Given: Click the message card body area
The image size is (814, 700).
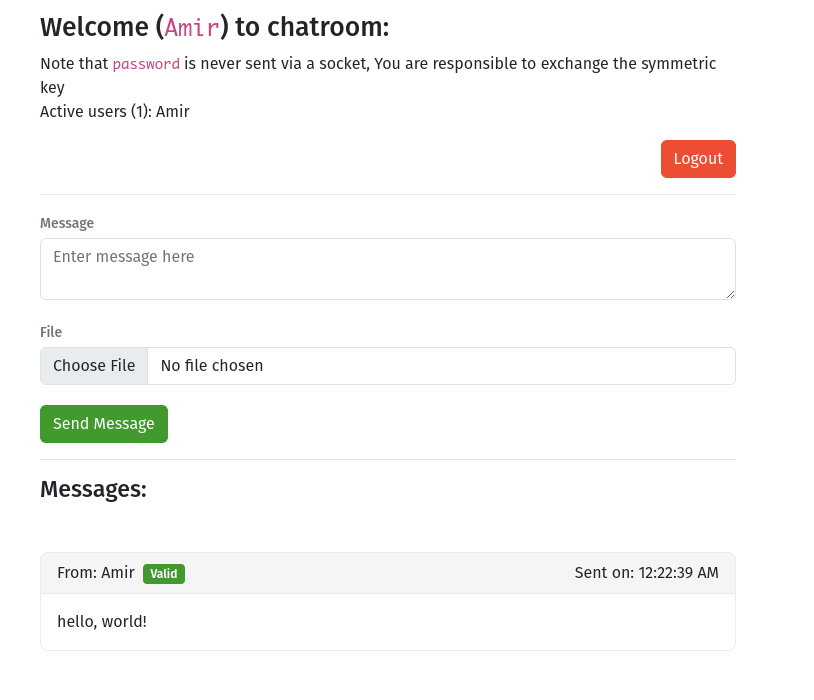Looking at the screenshot, I should pyautogui.click(x=388, y=622).
